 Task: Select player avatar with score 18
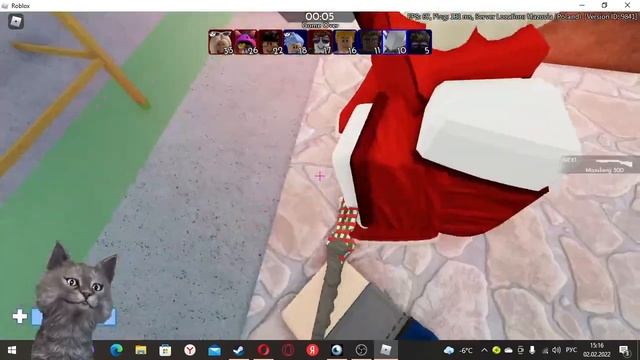(x=296, y=42)
